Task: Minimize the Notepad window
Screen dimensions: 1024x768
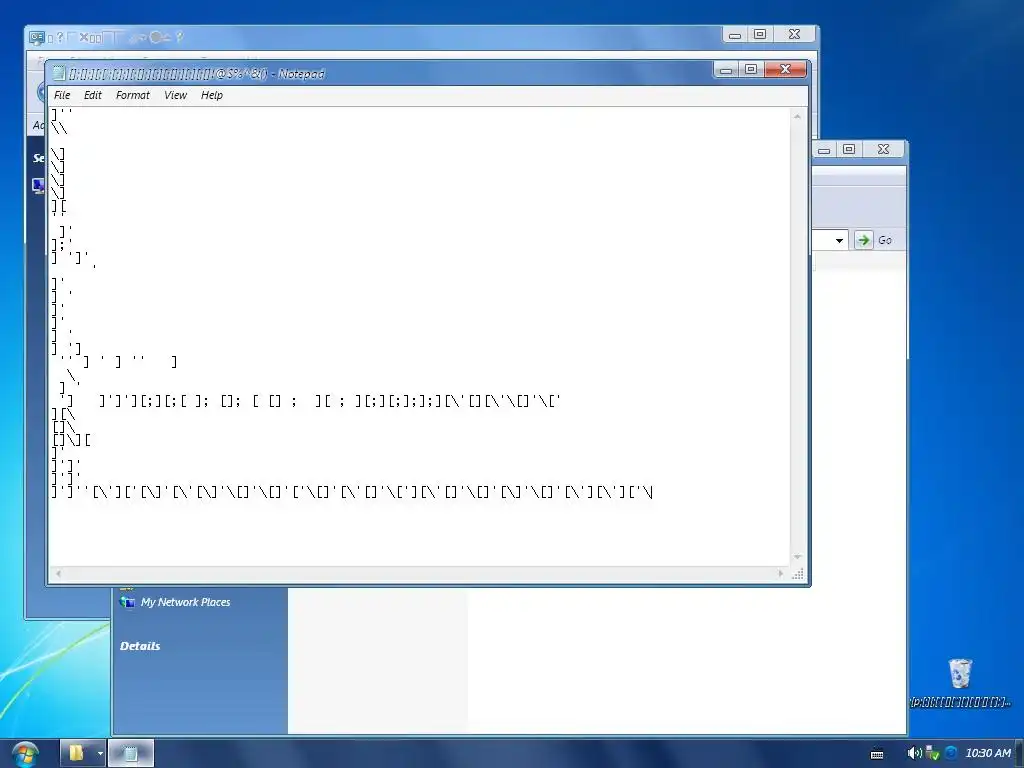Action: pos(726,69)
